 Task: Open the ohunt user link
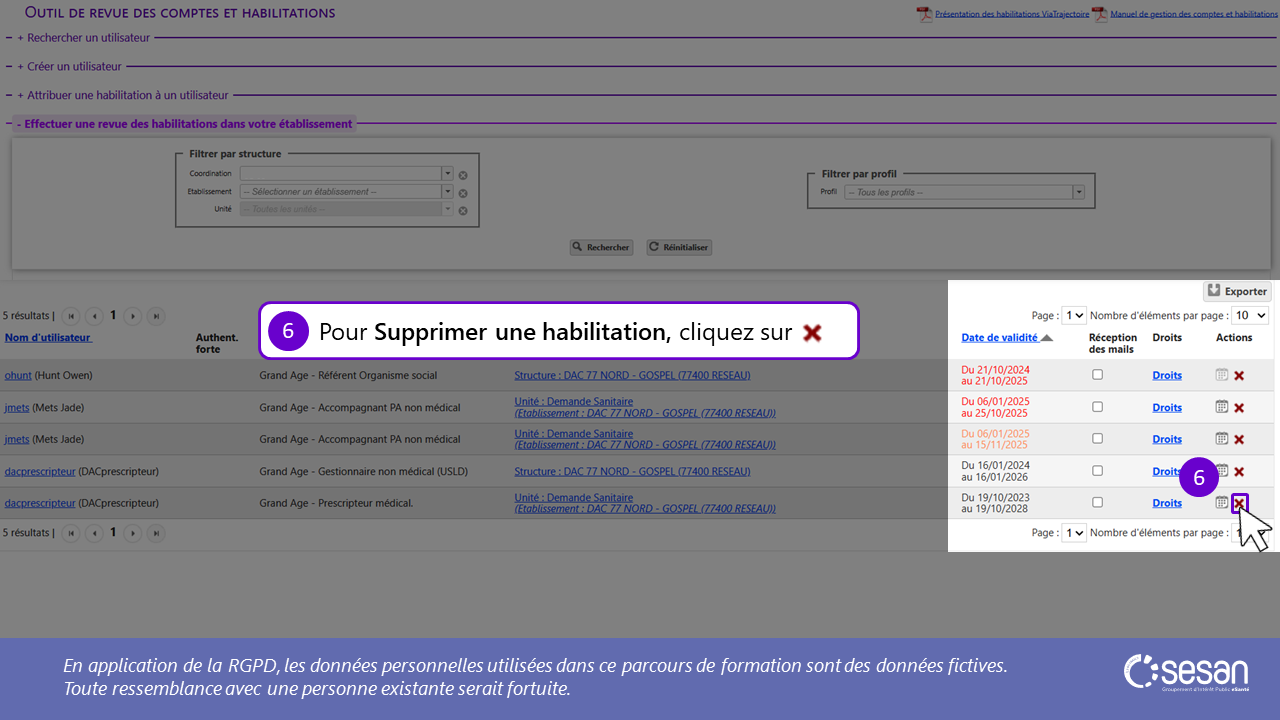[18, 376]
